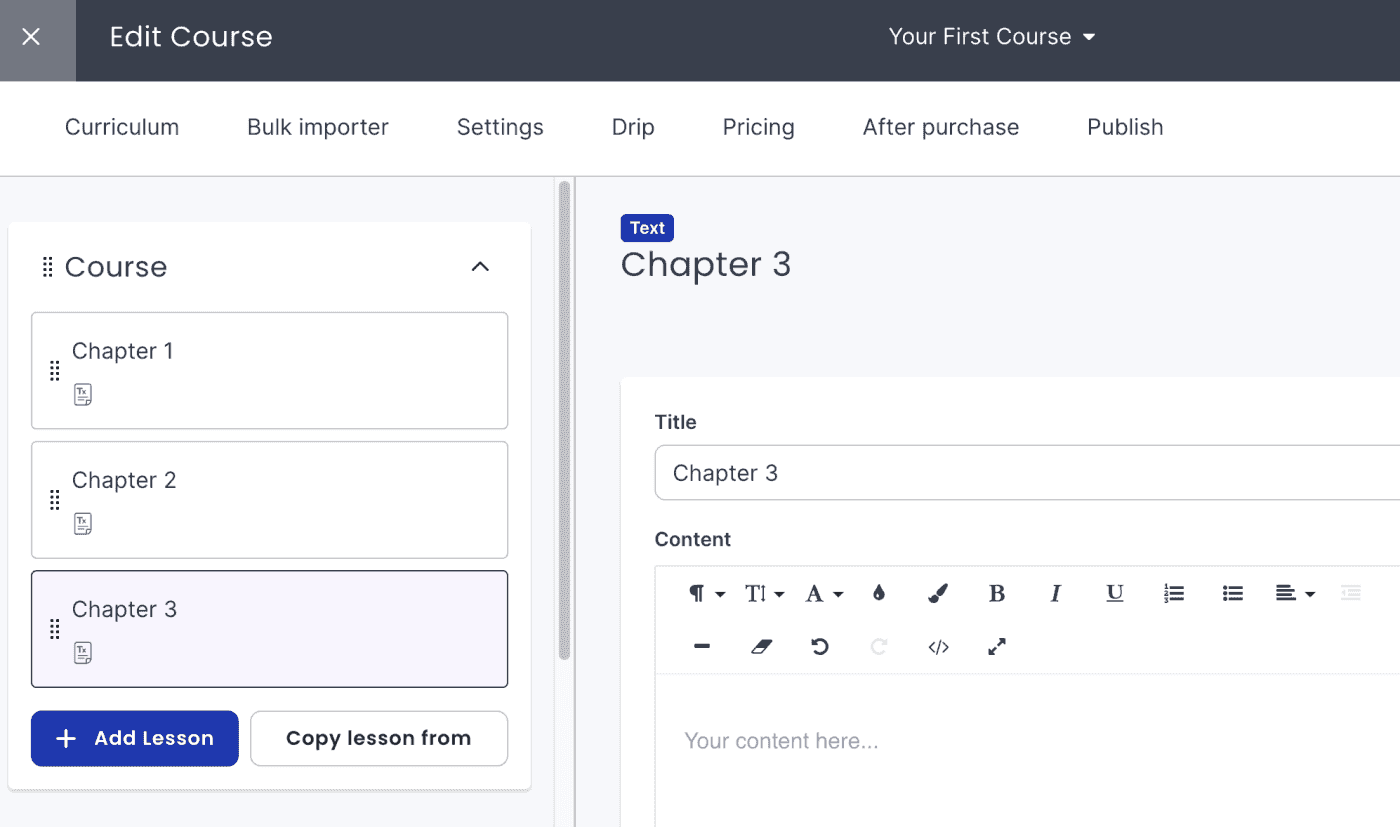Click the Copy lesson from button
The height and width of the screenshot is (827, 1400).
point(379,738)
